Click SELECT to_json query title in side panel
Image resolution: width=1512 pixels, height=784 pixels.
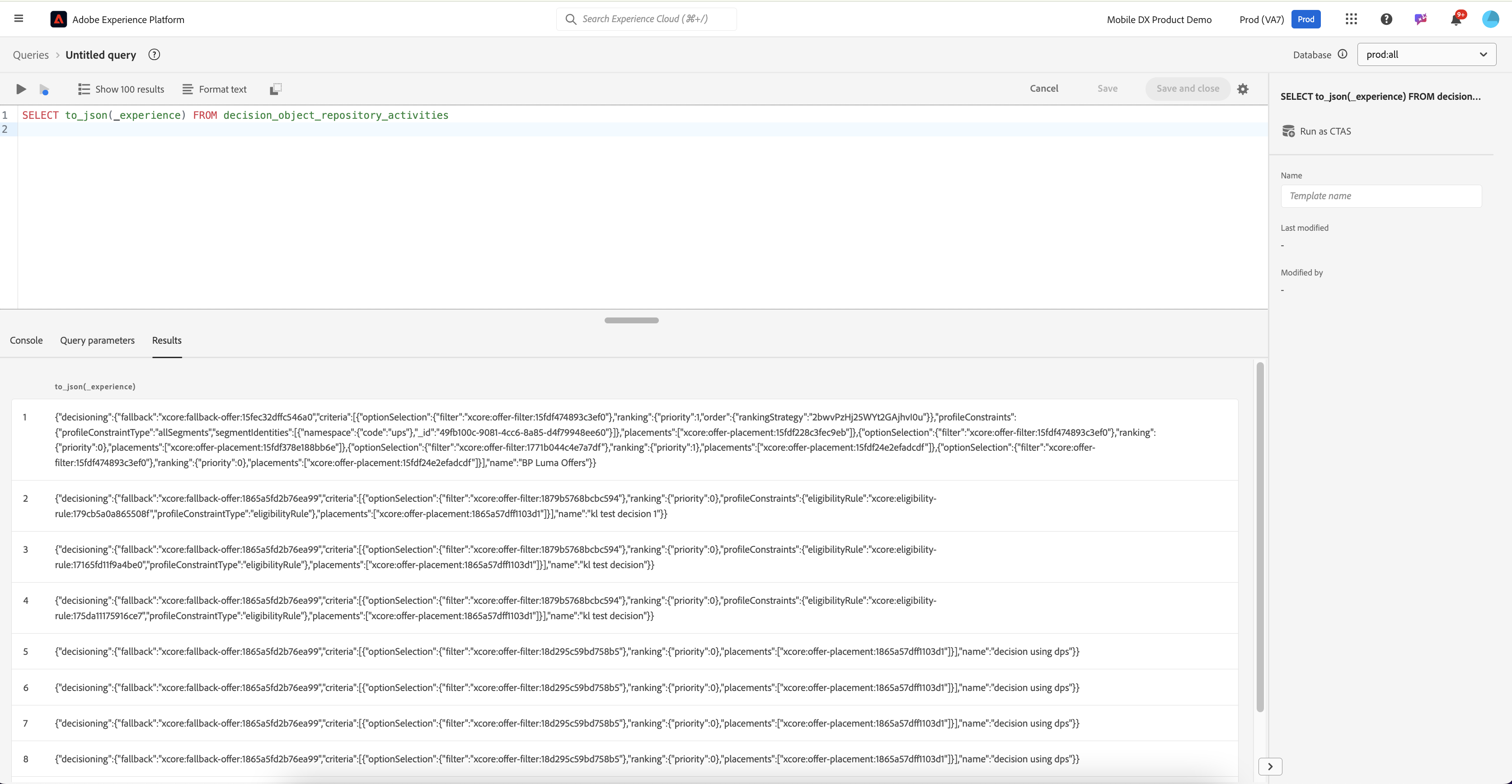coord(1380,96)
